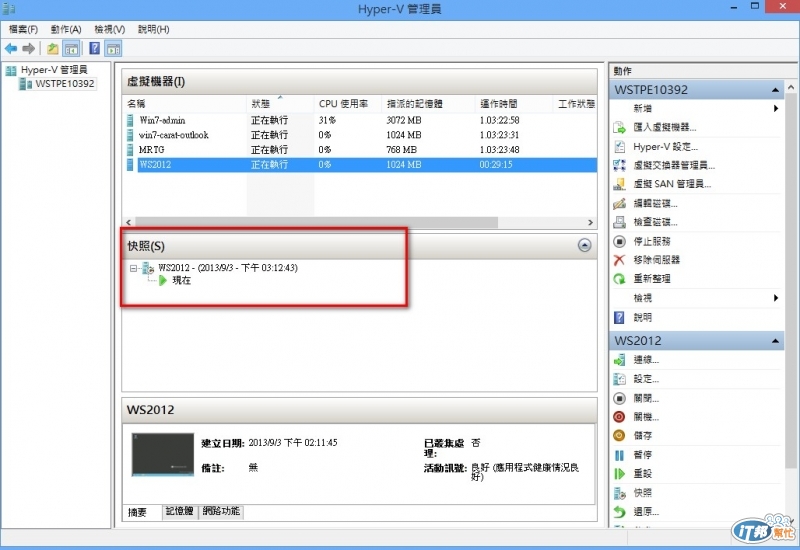Open the 檔案(F) menu
800x550 pixels.
(23, 30)
